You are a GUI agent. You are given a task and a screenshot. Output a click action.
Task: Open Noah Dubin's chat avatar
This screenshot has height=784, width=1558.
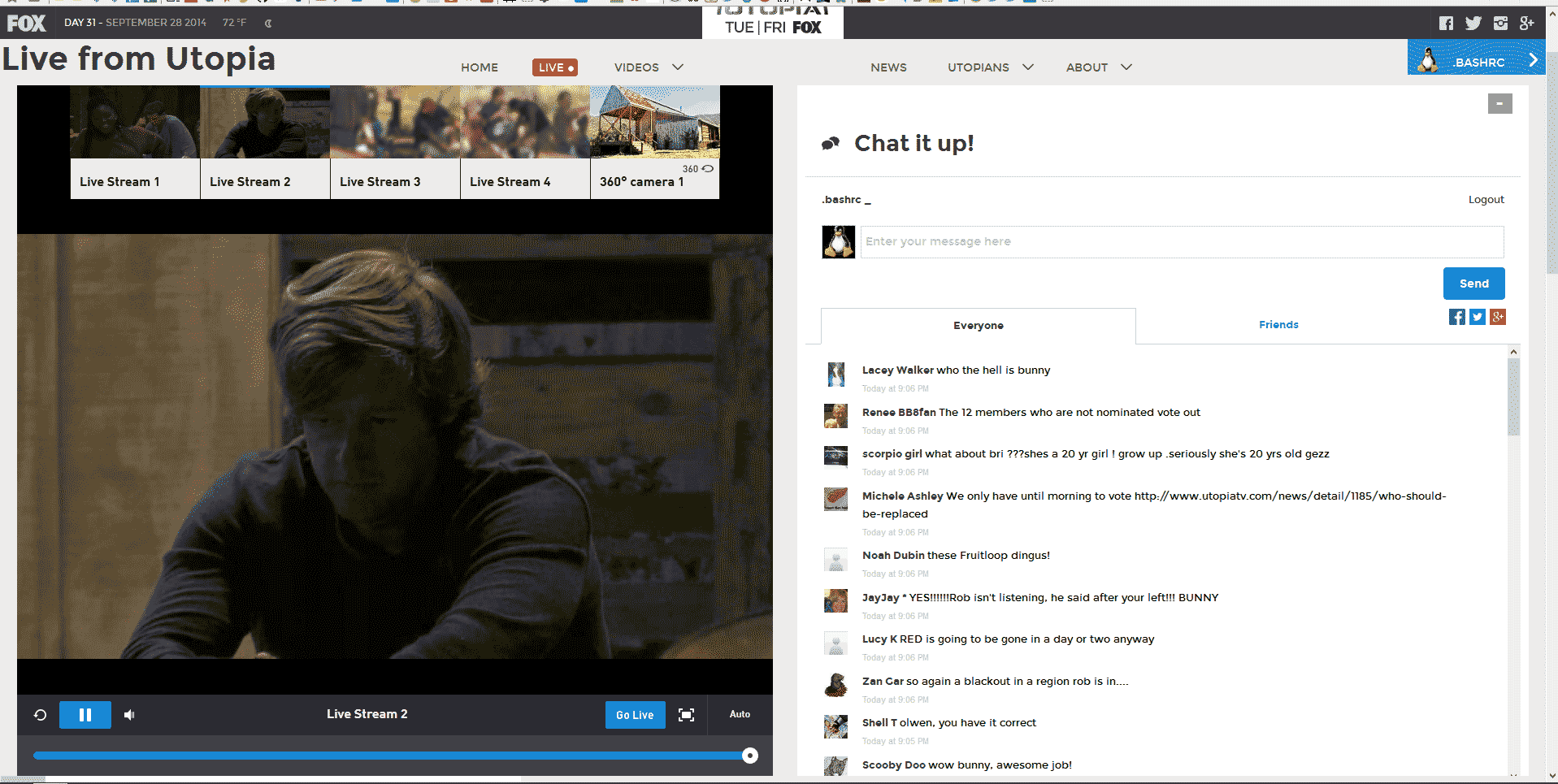click(835, 559)
